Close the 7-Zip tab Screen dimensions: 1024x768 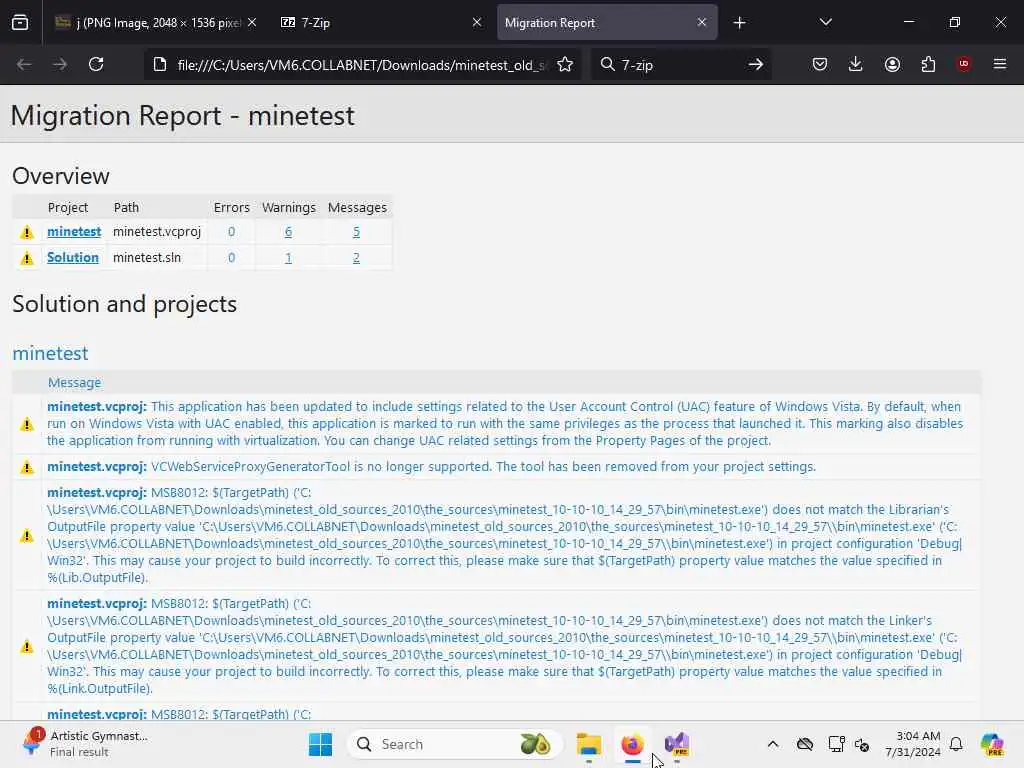477,23
